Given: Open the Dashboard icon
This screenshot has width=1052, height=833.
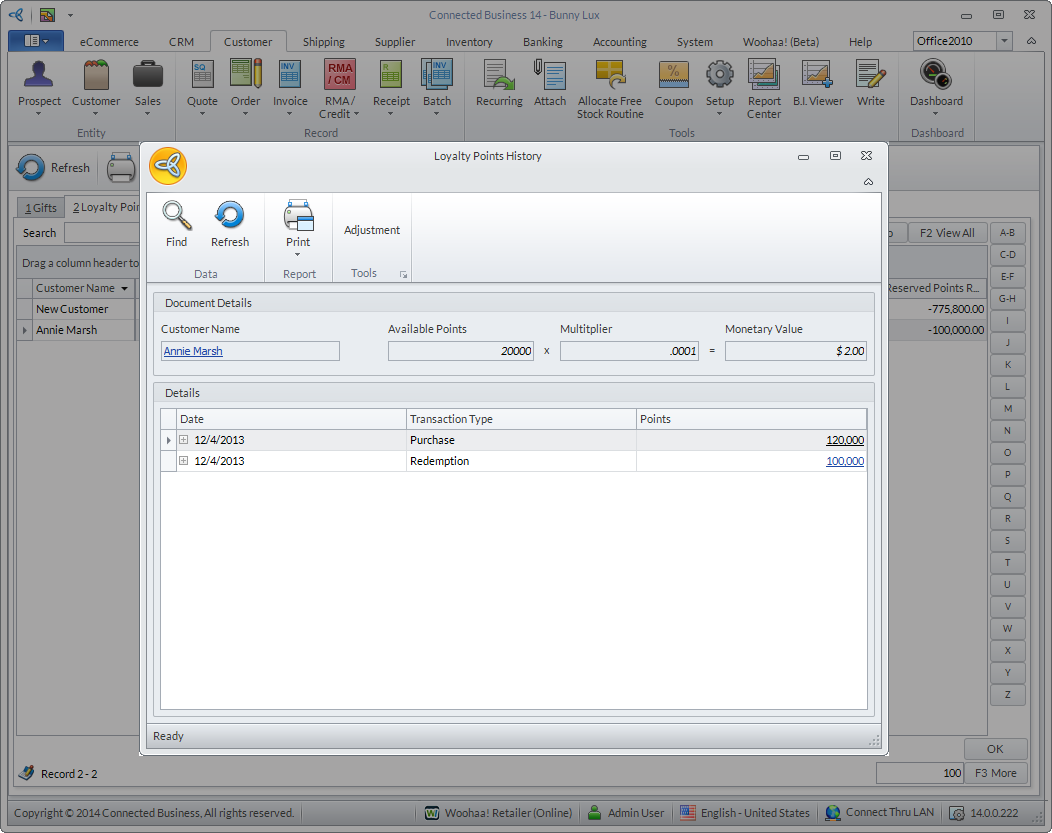Looking at the screenshot, I should 936,77.
